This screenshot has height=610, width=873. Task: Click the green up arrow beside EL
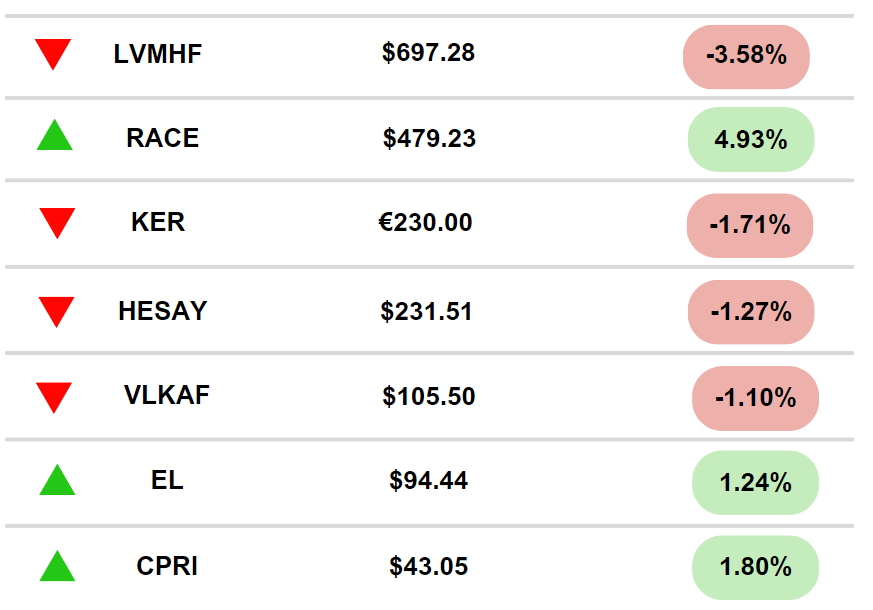[x=57, y=480]
